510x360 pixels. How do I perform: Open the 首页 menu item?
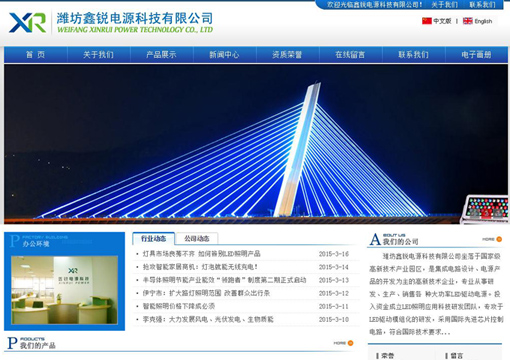[36, 55]
